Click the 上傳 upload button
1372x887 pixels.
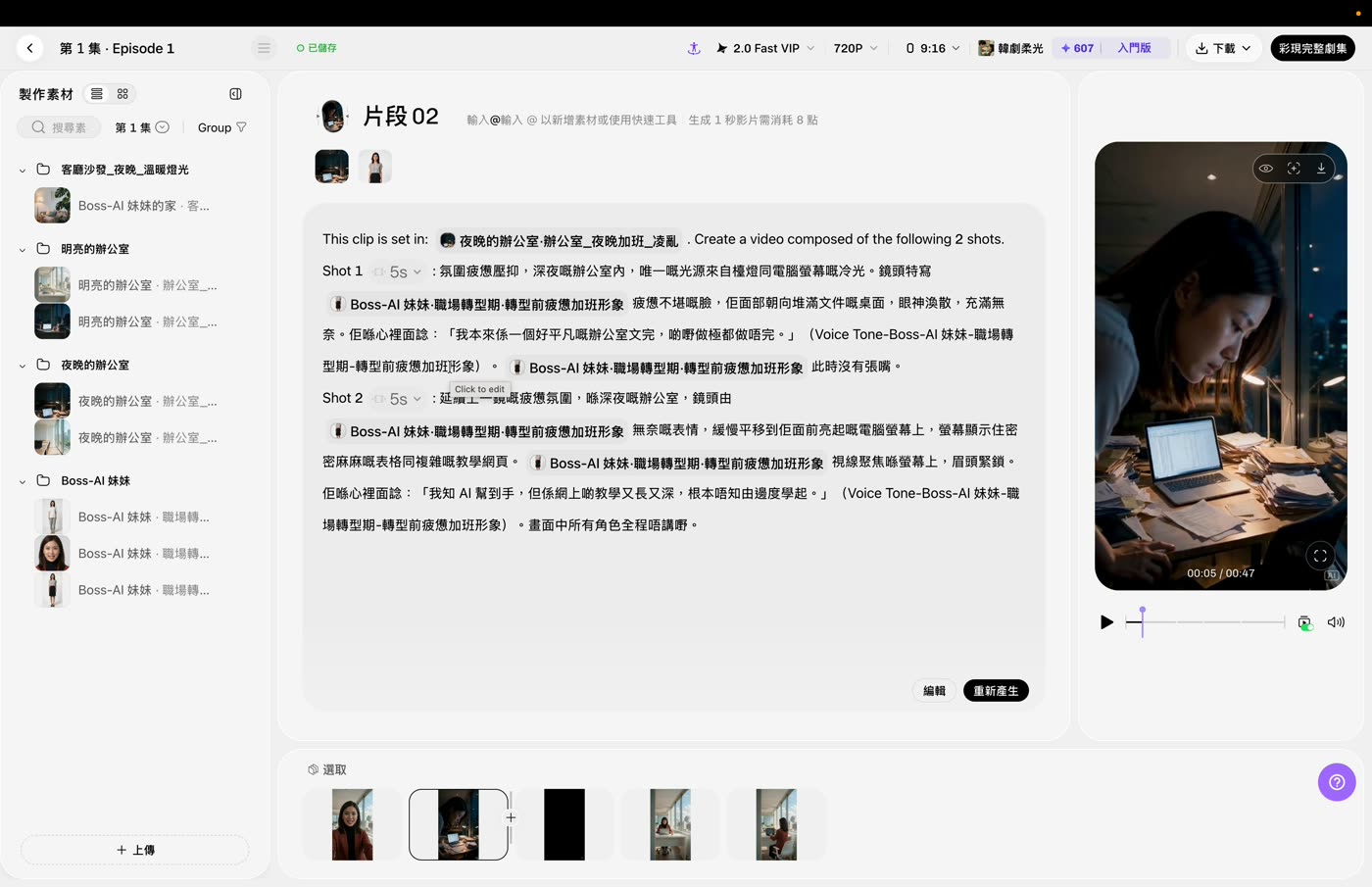[x=135, y=850]
